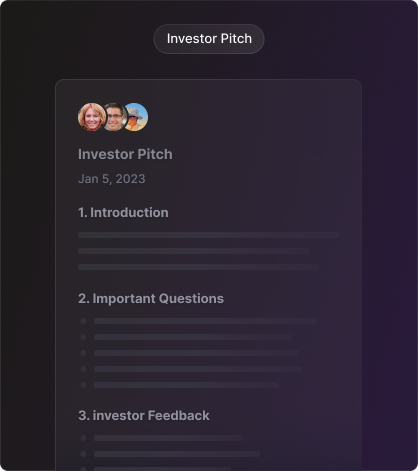
Task: Click second placeholder line under Introduction
Action: click(x=193, y=251)
